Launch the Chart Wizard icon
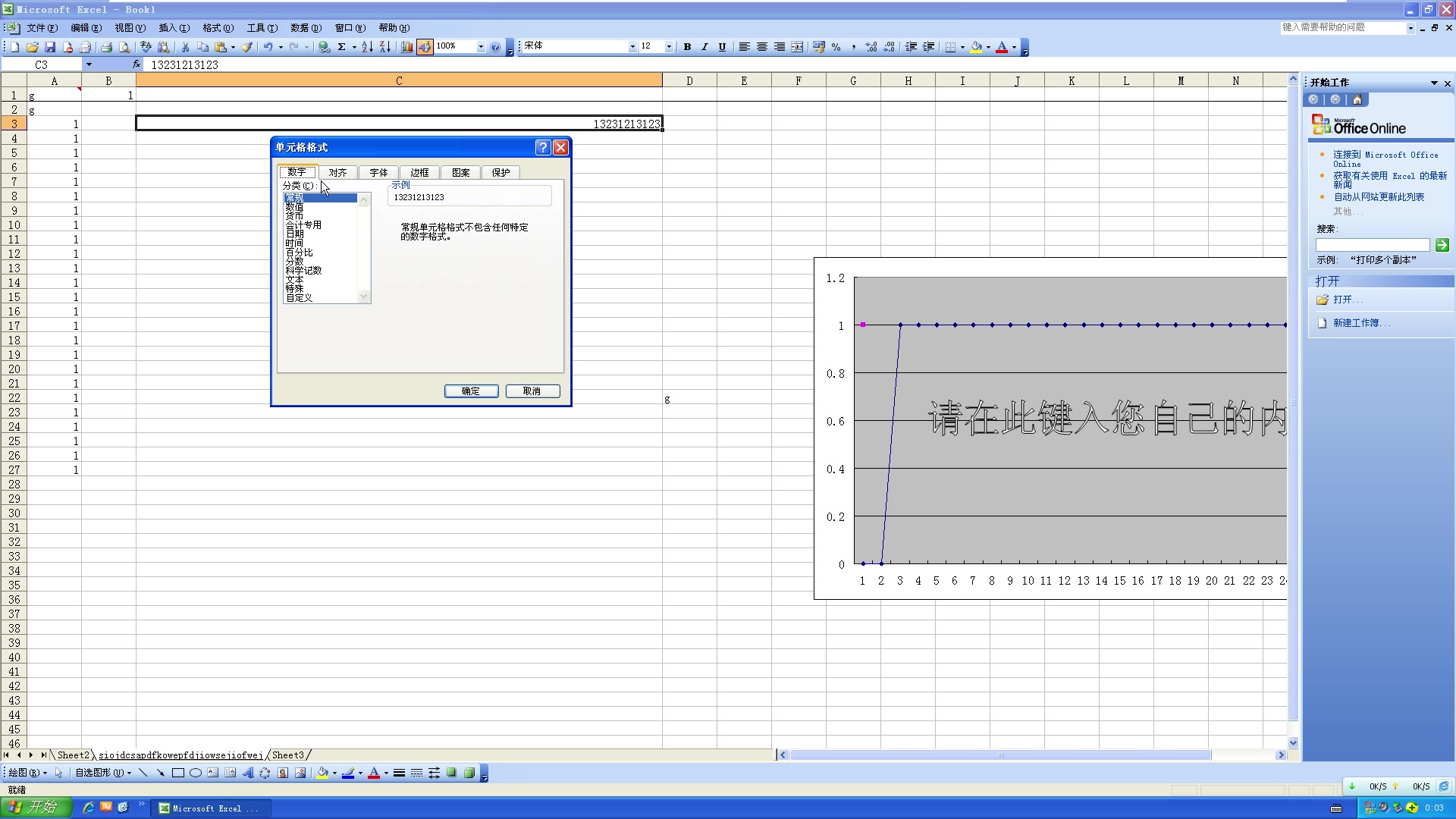The image size is (1456, 819). tap(407, 47)
